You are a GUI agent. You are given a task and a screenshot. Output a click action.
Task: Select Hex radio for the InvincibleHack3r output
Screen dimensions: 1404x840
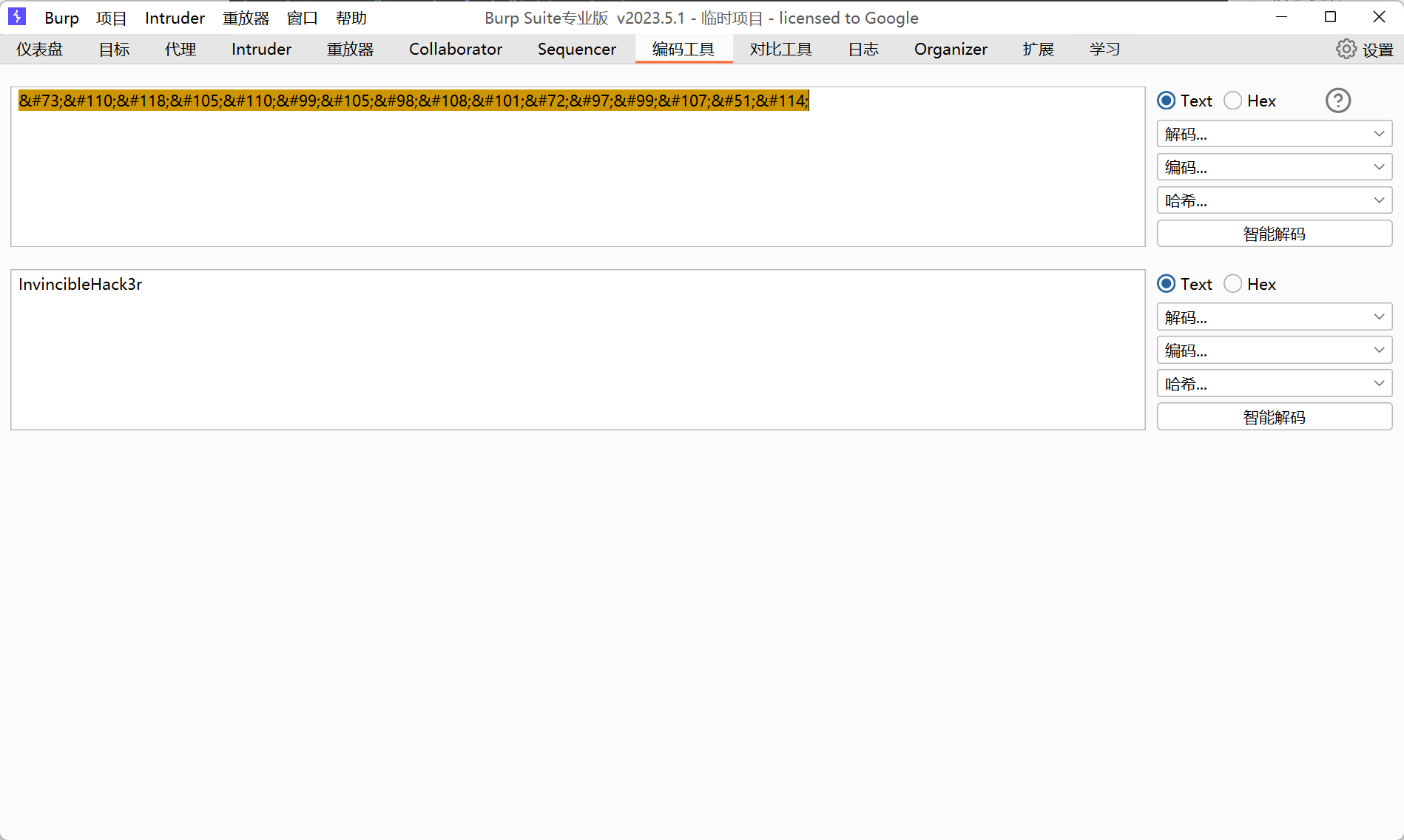coord(1233,284)
